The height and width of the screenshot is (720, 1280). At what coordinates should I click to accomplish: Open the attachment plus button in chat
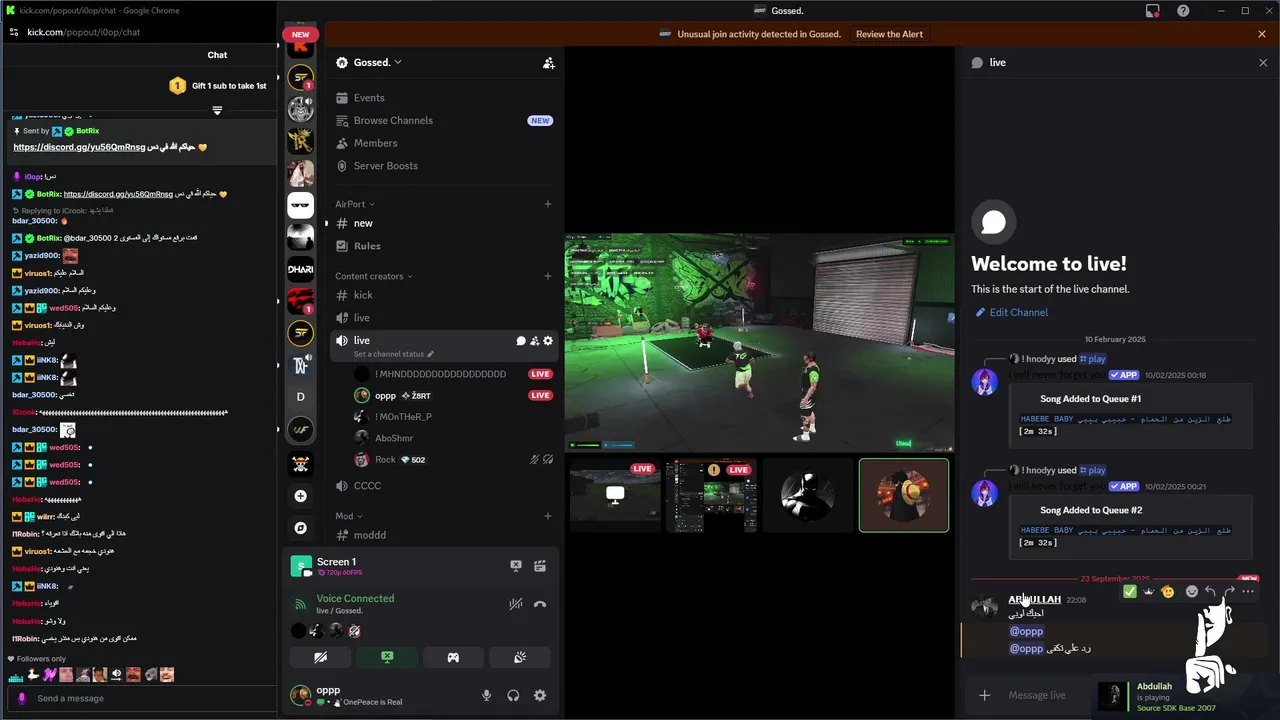985,695
